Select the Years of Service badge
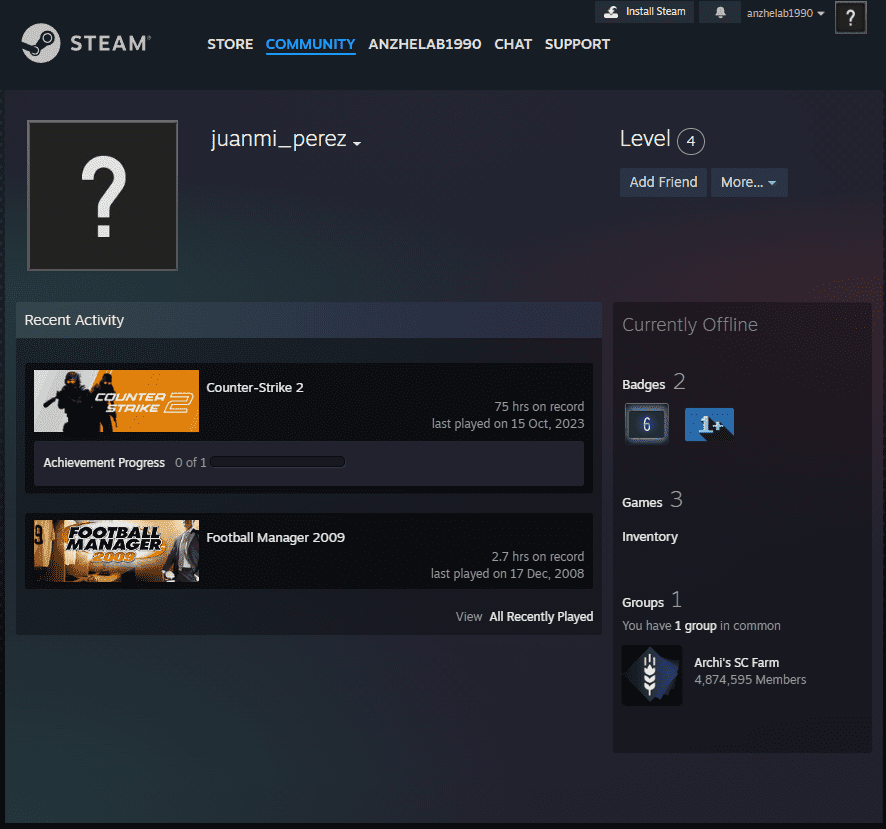The height and width of the screenshot is (829, 886). point(646,423)
